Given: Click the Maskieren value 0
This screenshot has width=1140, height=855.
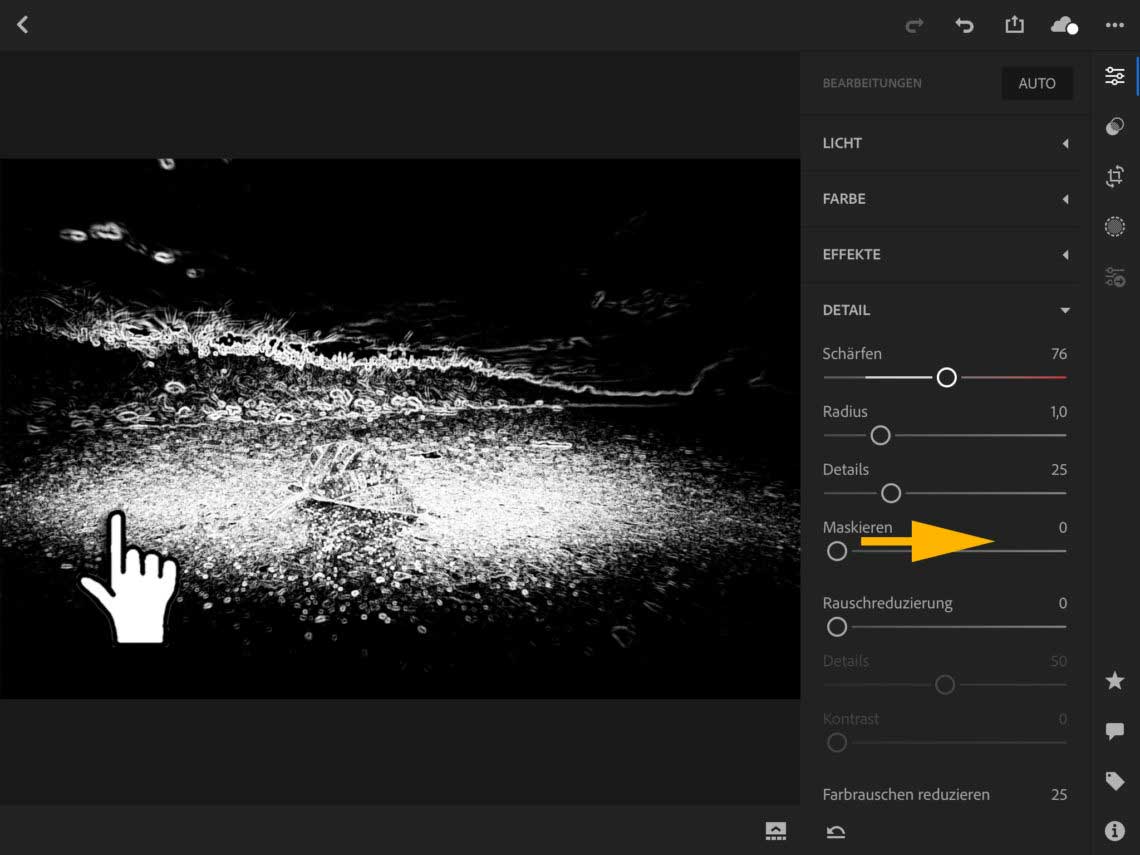Looking at the screenshot, I should (x=1063, y=528).
